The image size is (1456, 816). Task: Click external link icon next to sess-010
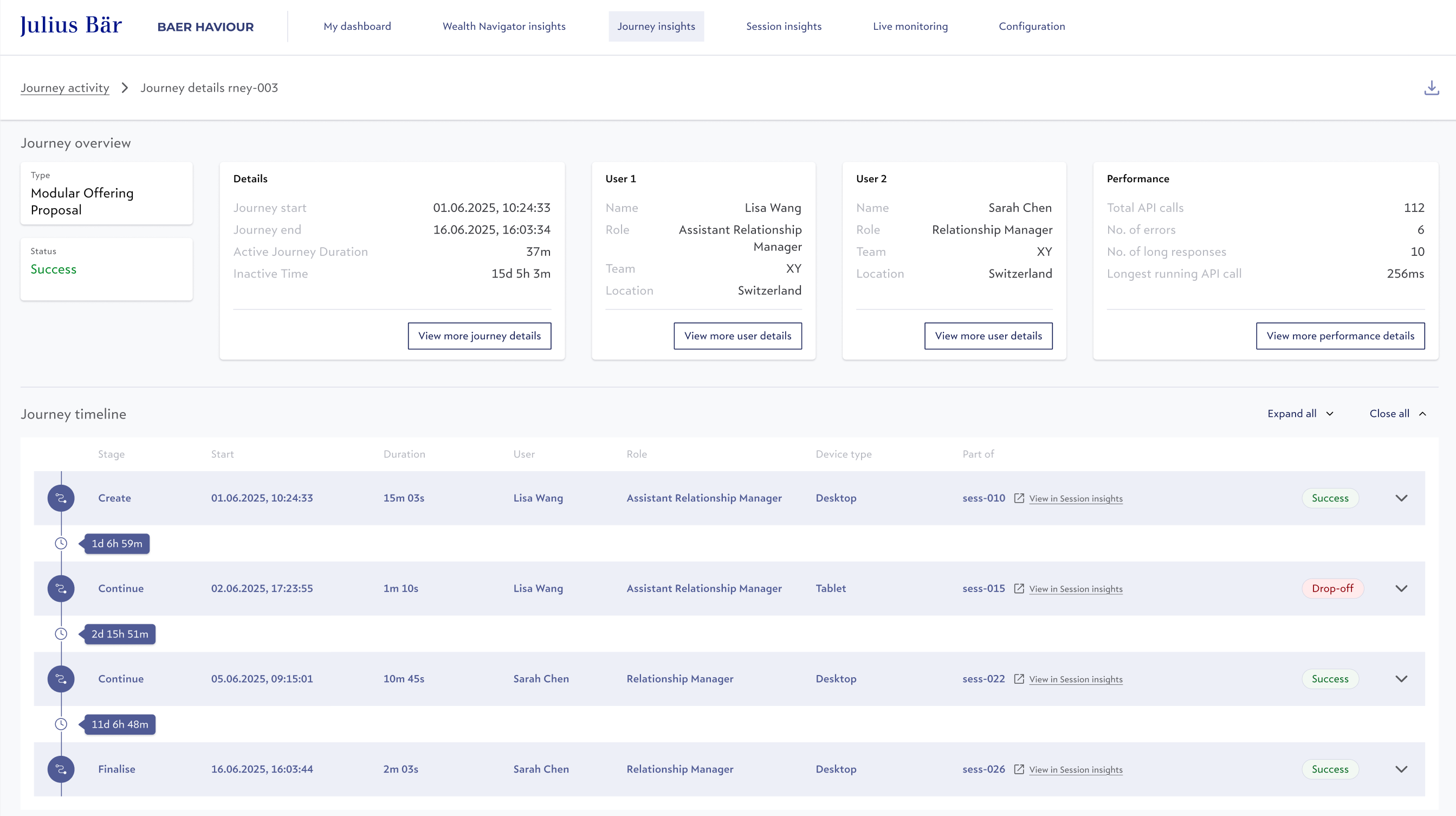tap(1019, 498)
